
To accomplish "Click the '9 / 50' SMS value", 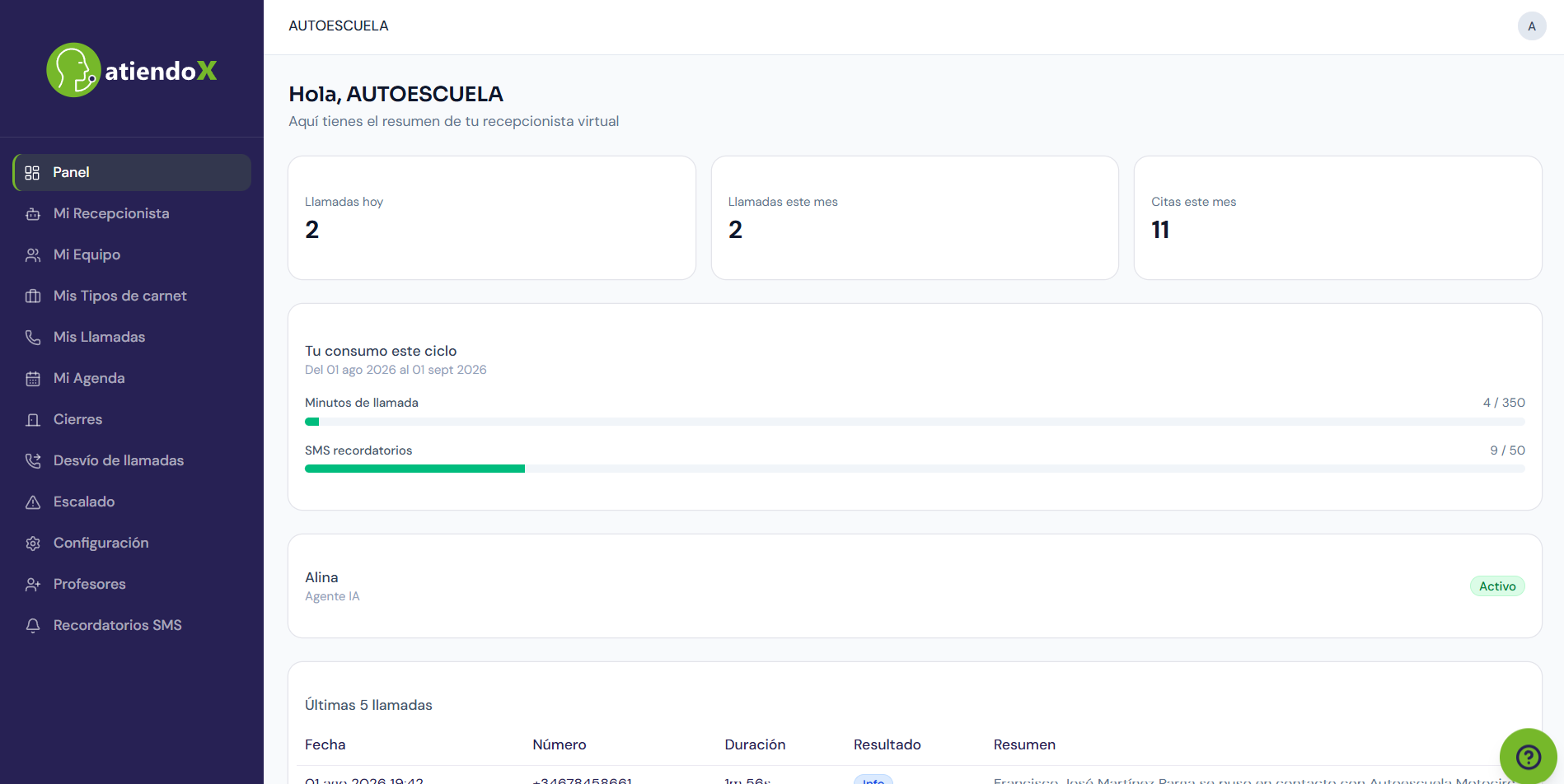I will click(1507, 450).
